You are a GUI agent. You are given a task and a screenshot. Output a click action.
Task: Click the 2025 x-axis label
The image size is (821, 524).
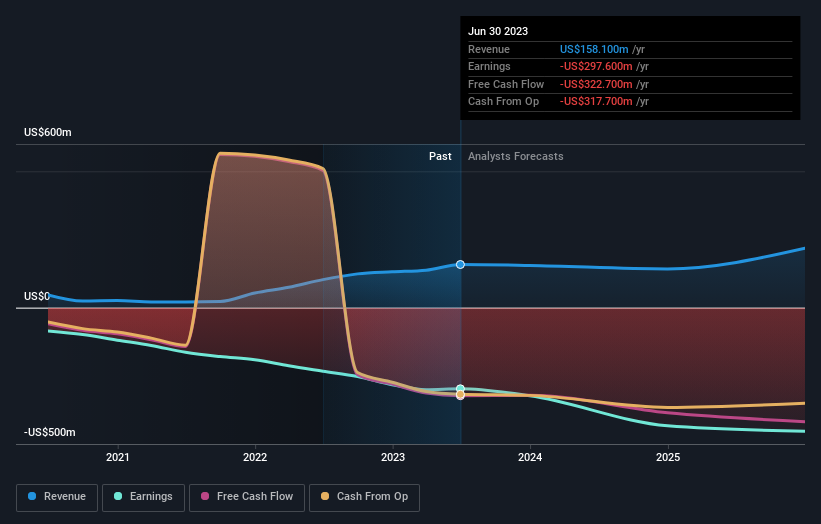point(668,457)
